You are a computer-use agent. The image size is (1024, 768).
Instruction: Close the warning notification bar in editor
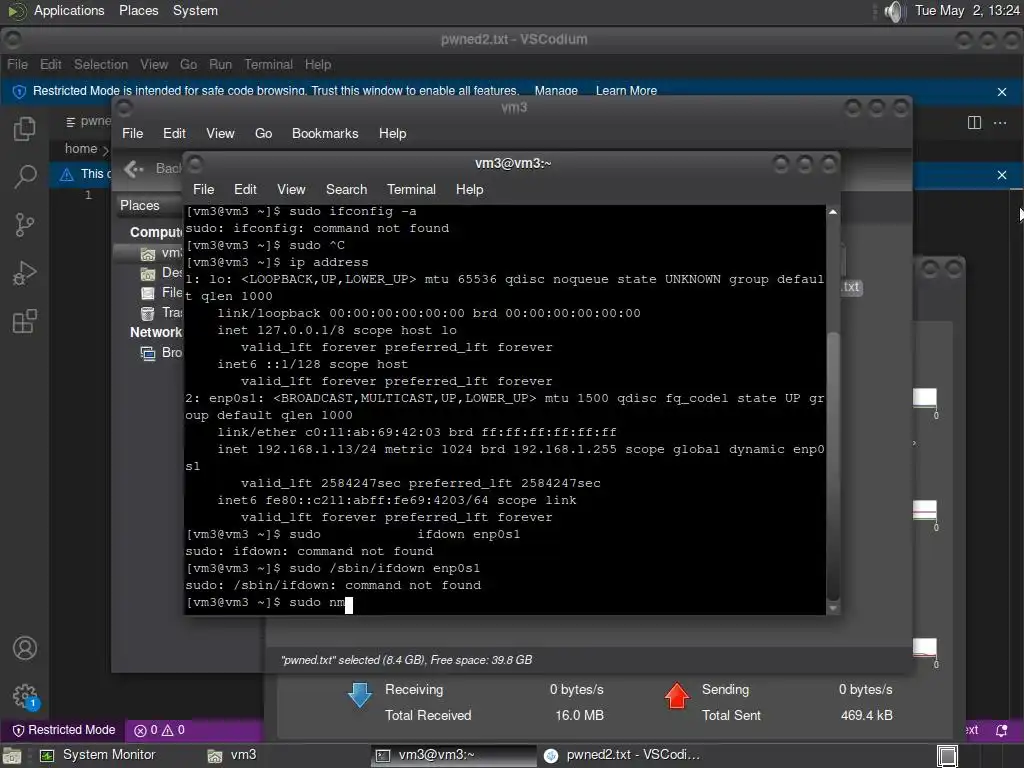pyautogui.click(x=1002, y=175)
